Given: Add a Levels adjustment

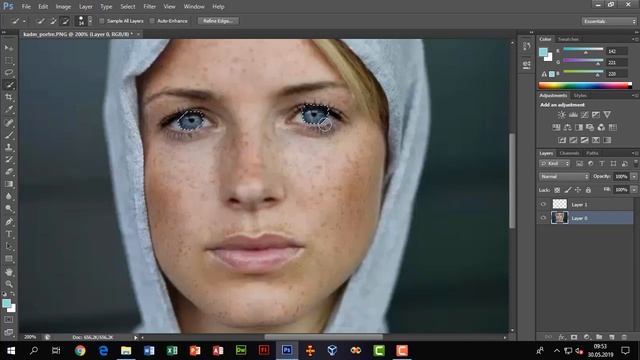Looking at the screenshot, I should (x=573, y=115).
